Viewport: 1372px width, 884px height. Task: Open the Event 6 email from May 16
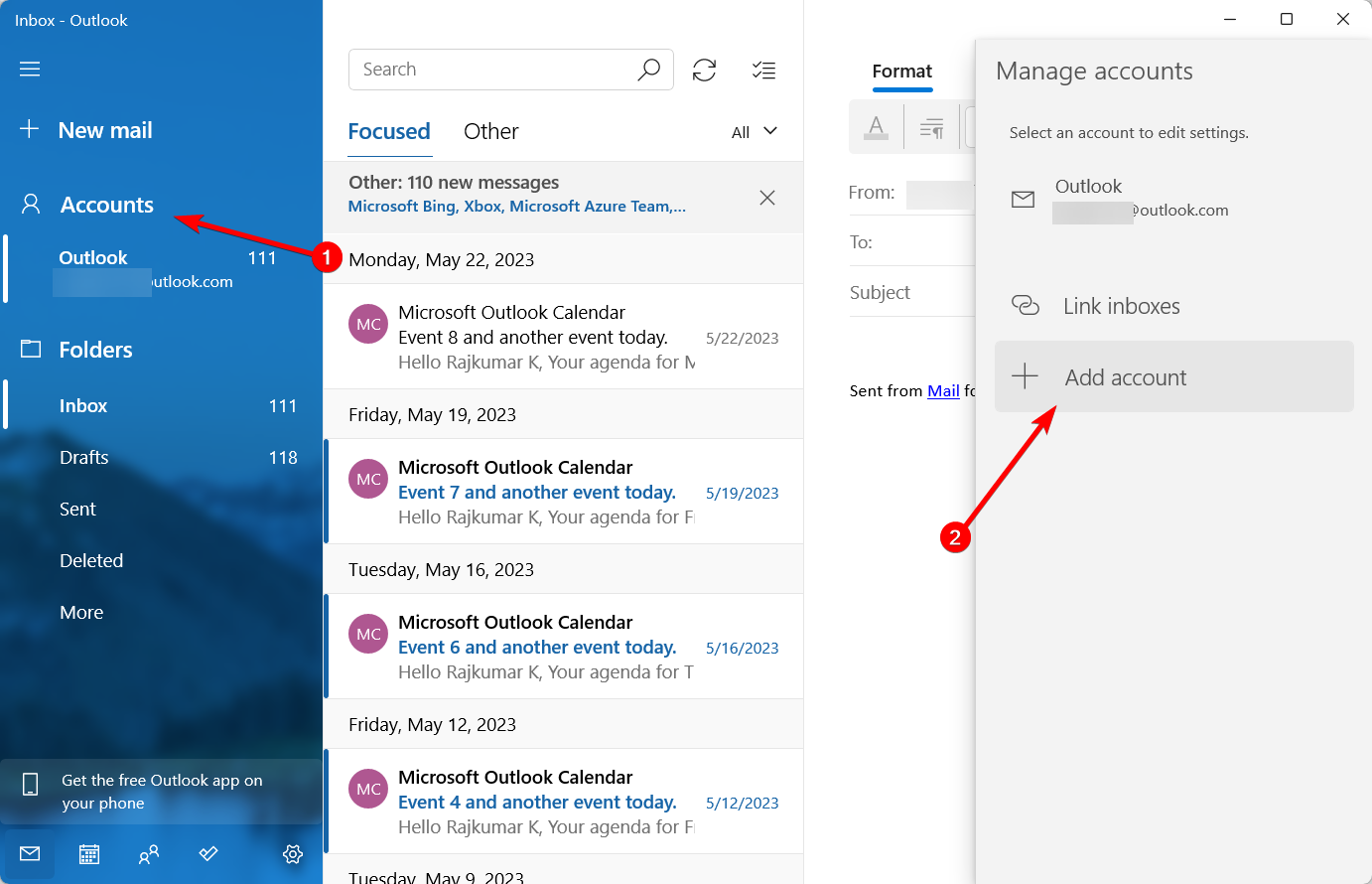tap(563, 647)
